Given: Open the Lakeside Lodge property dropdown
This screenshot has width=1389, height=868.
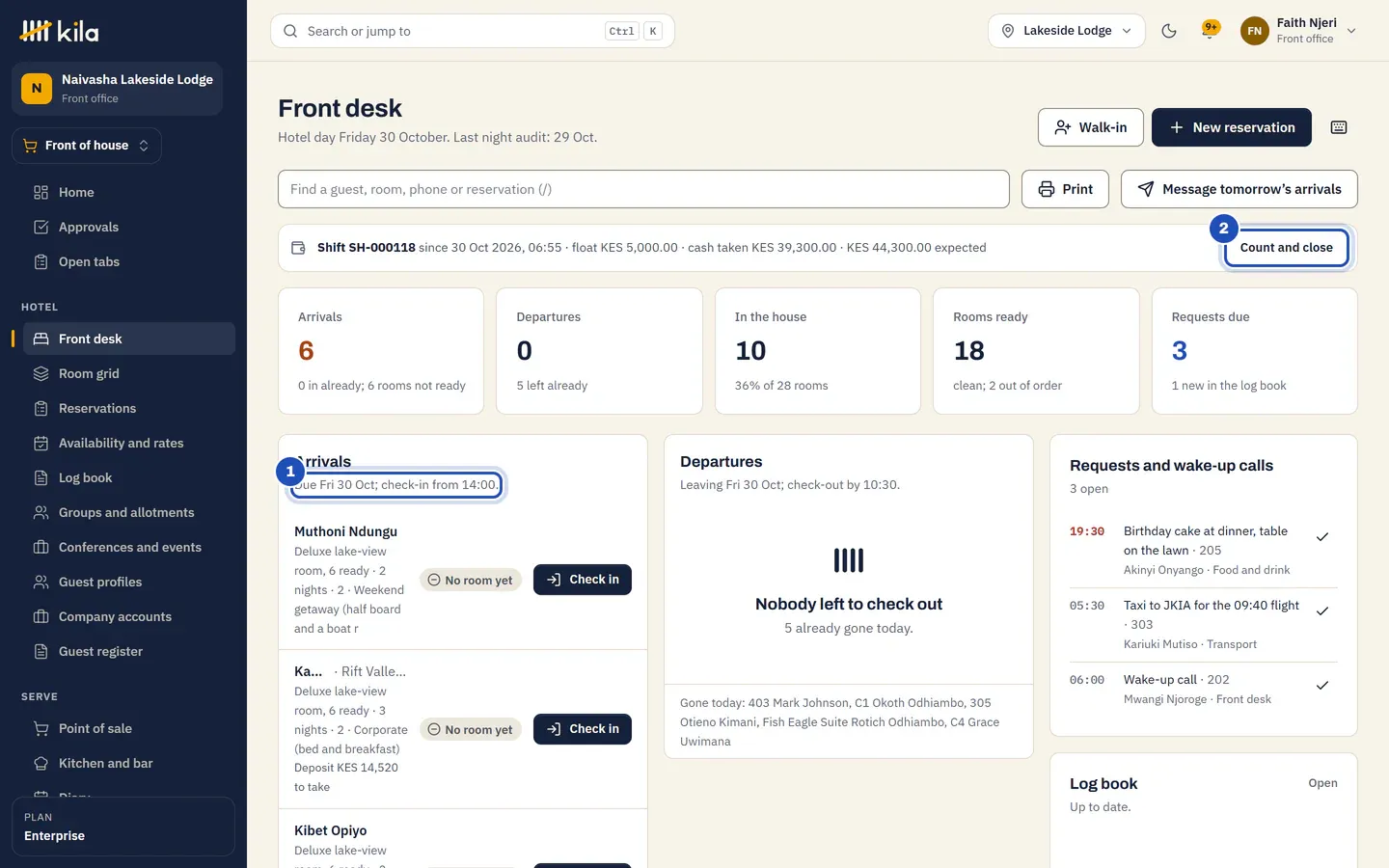Looking at the screenshot, I should click(1066, 31).
